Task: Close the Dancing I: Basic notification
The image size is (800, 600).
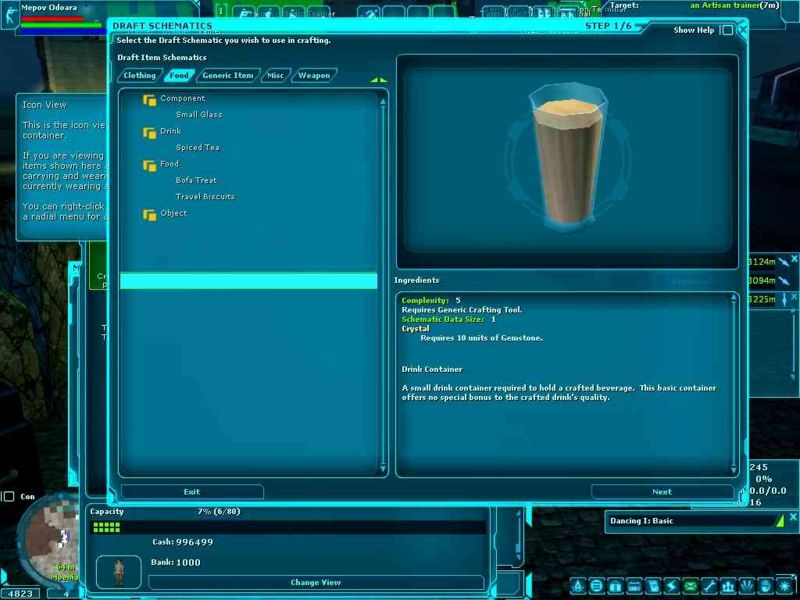Action: pyautogui.click(x=780, y=521)
